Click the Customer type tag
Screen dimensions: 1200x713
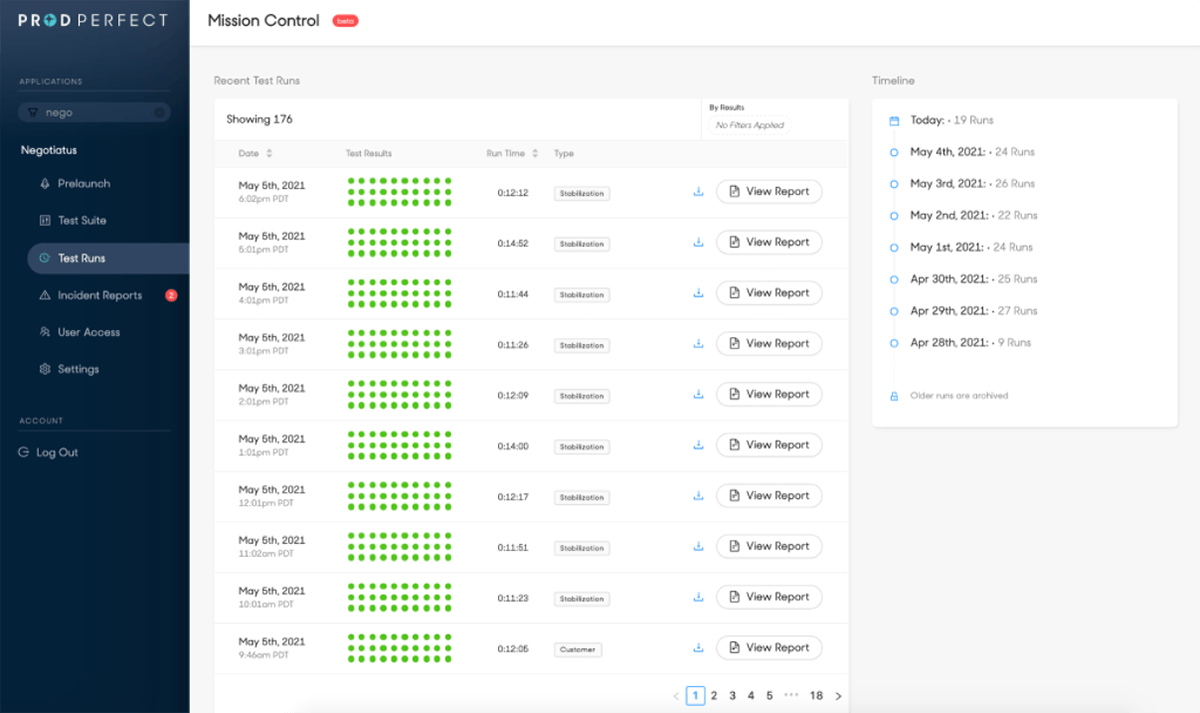577,650
